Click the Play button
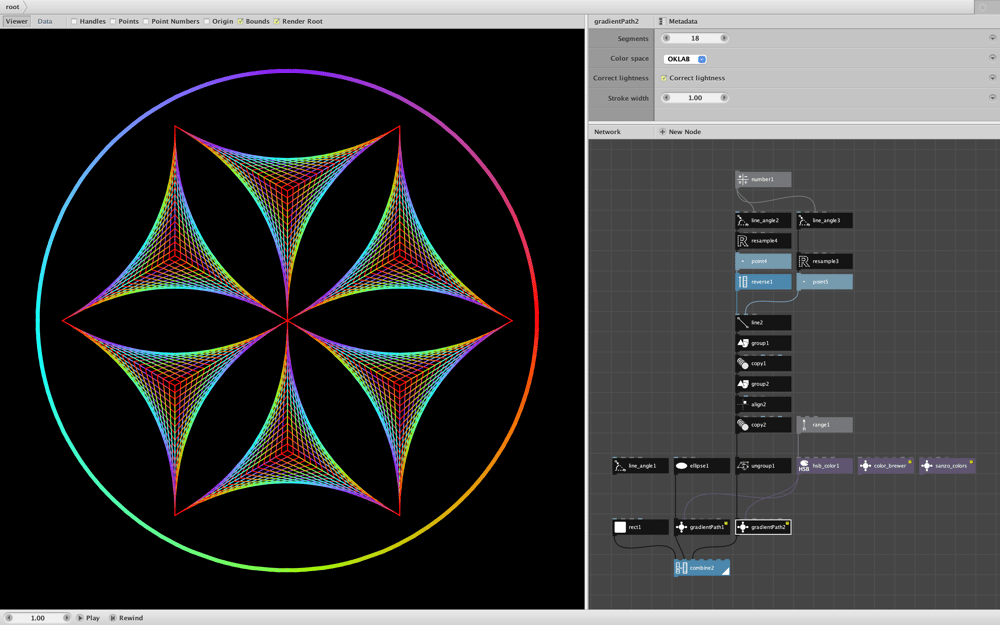 coord(89,617)
